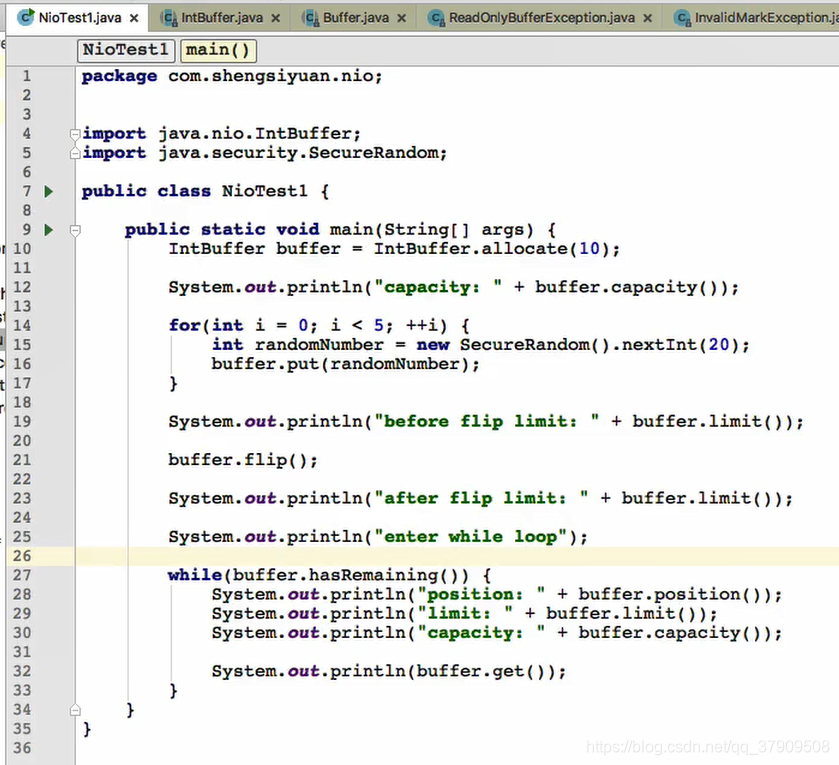The height and width of the screenshot is (765, 839).
Task: Click the "capacity: " string on line 12
Action: point(438,287)
